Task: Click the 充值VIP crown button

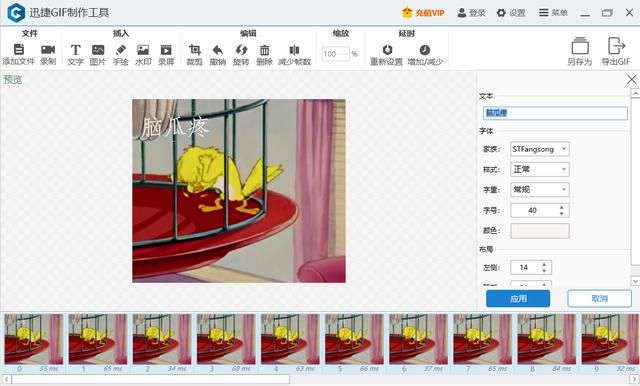Action: 423,13
